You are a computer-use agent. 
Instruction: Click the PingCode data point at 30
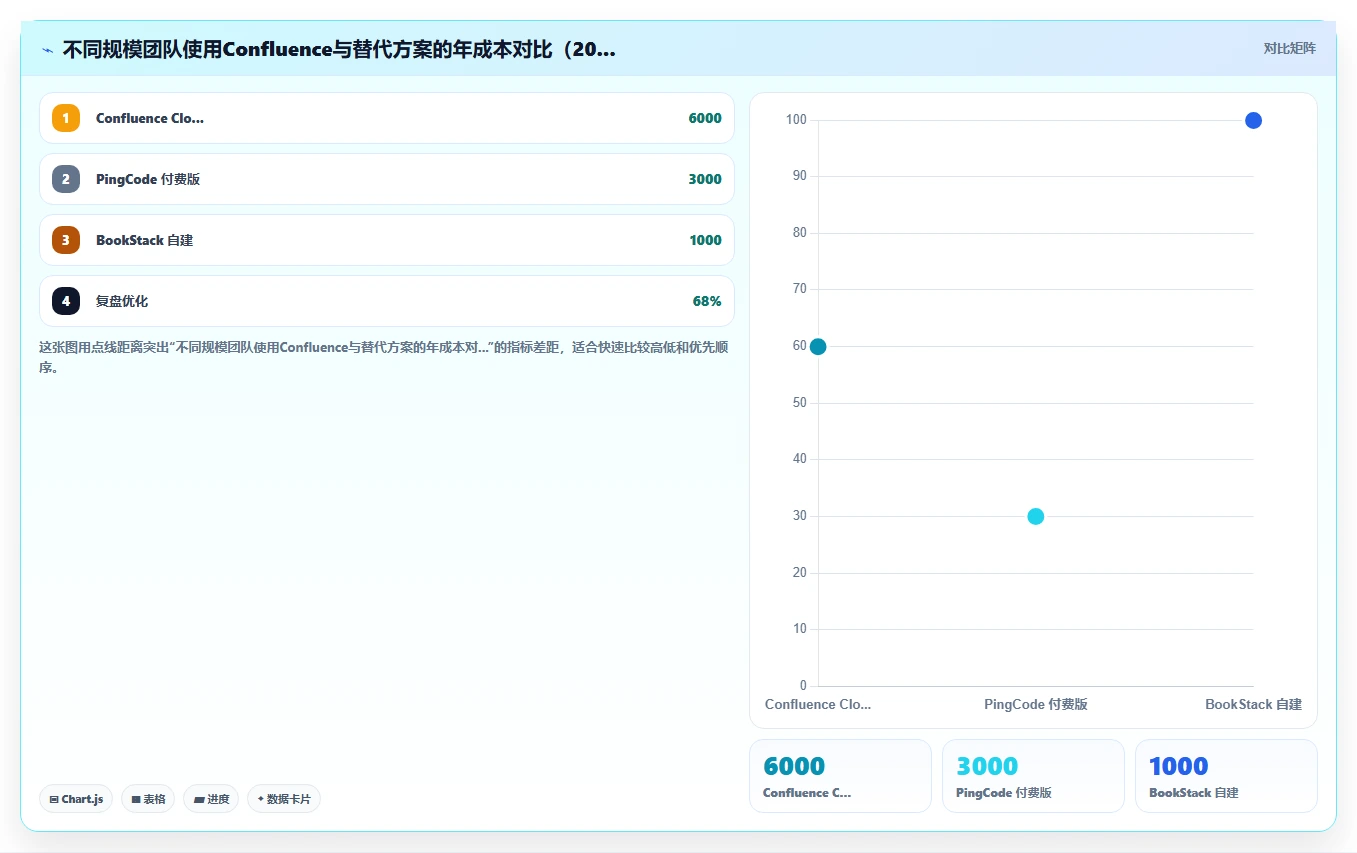point(1036,516)
